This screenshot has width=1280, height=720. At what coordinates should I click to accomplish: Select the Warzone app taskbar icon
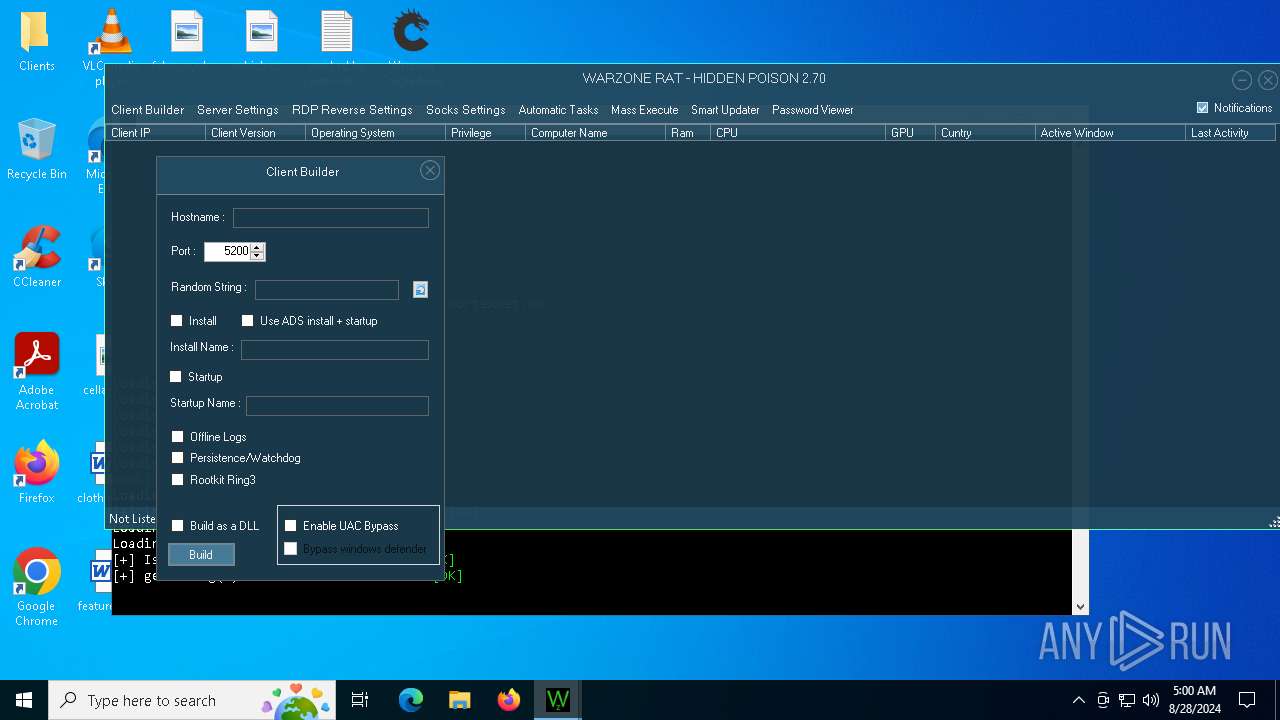click(557, 700)
